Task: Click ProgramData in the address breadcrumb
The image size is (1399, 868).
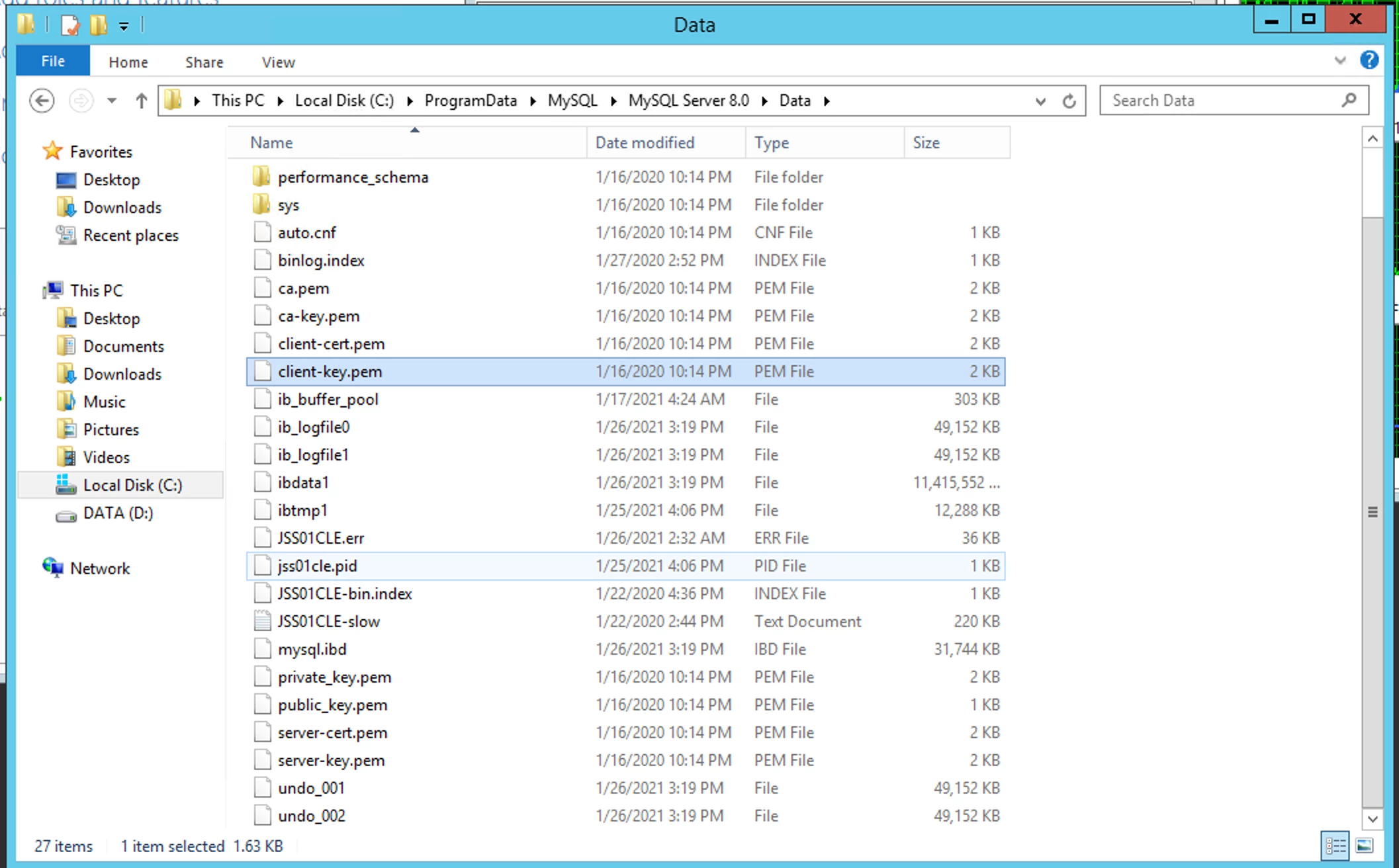Action: coord(471,101)
